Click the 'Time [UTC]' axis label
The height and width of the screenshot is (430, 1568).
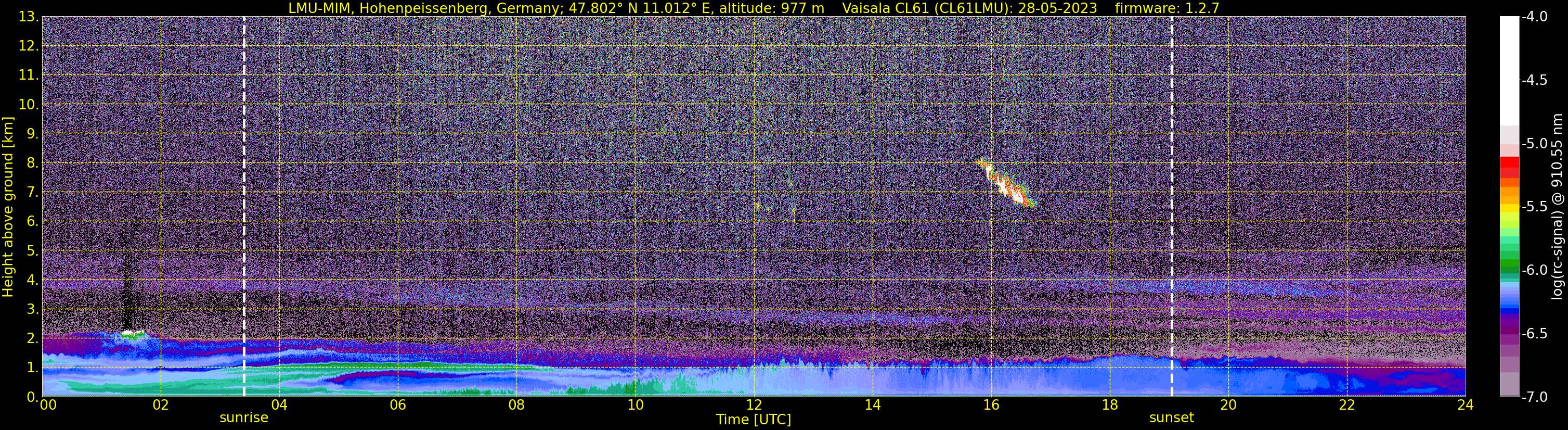(754, 420)
